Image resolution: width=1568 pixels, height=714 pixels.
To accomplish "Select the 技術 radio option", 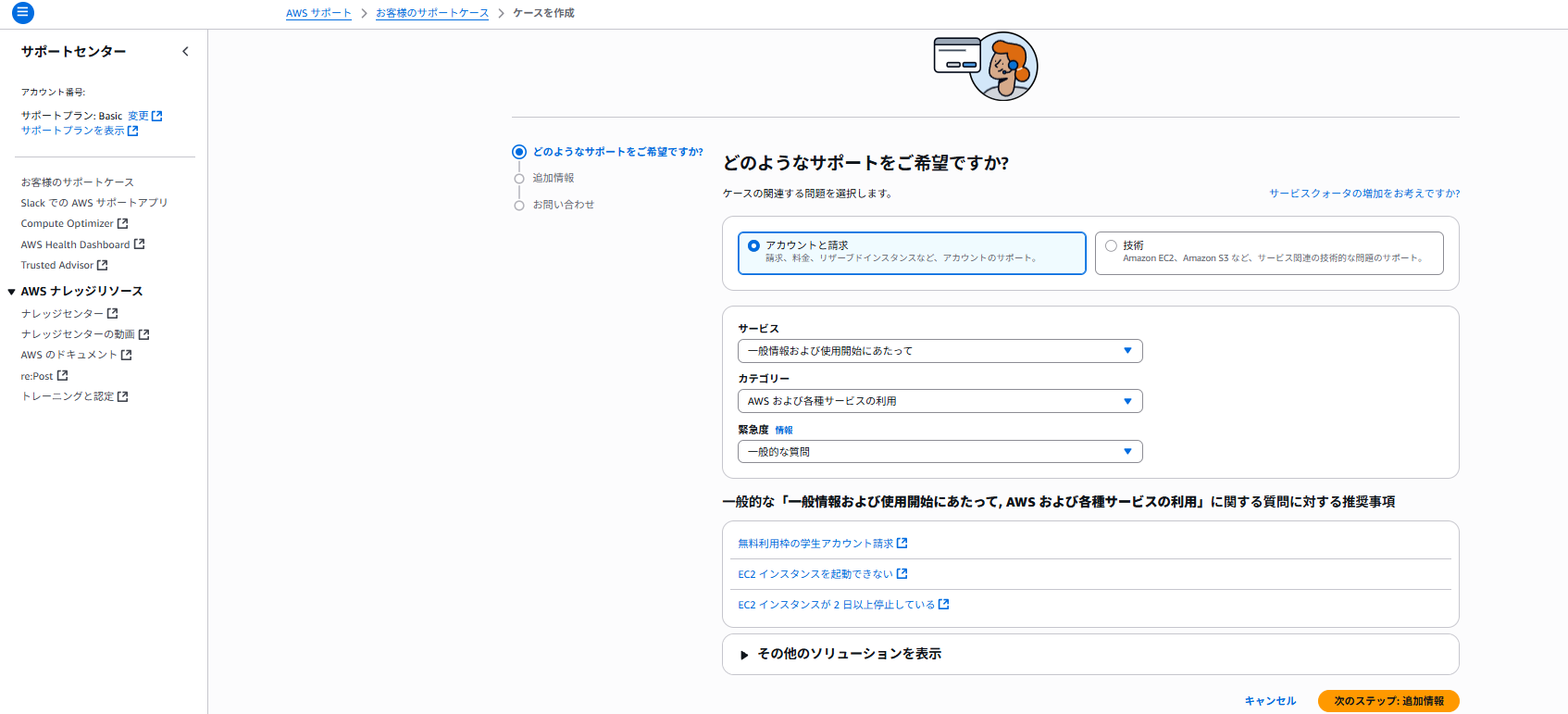I will [1111, 245].
